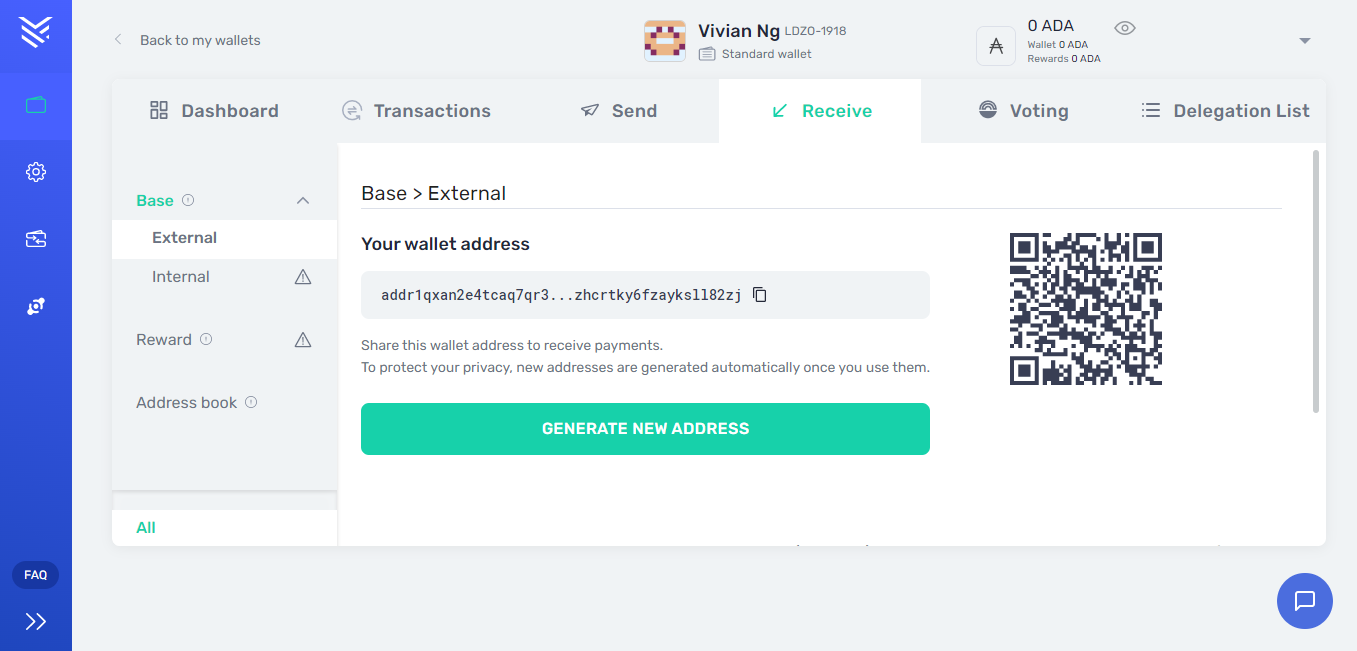1357x651 pixels.
Task: Click the Address book info icon
Action: (x=251, y=402)
